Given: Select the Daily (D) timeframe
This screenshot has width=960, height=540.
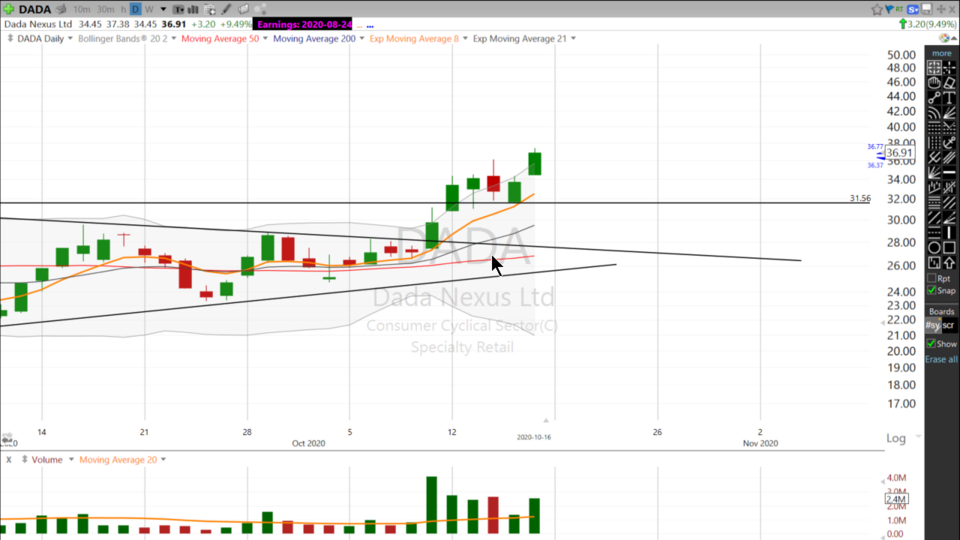Looking at the screenshot, I should click(135, 9).
